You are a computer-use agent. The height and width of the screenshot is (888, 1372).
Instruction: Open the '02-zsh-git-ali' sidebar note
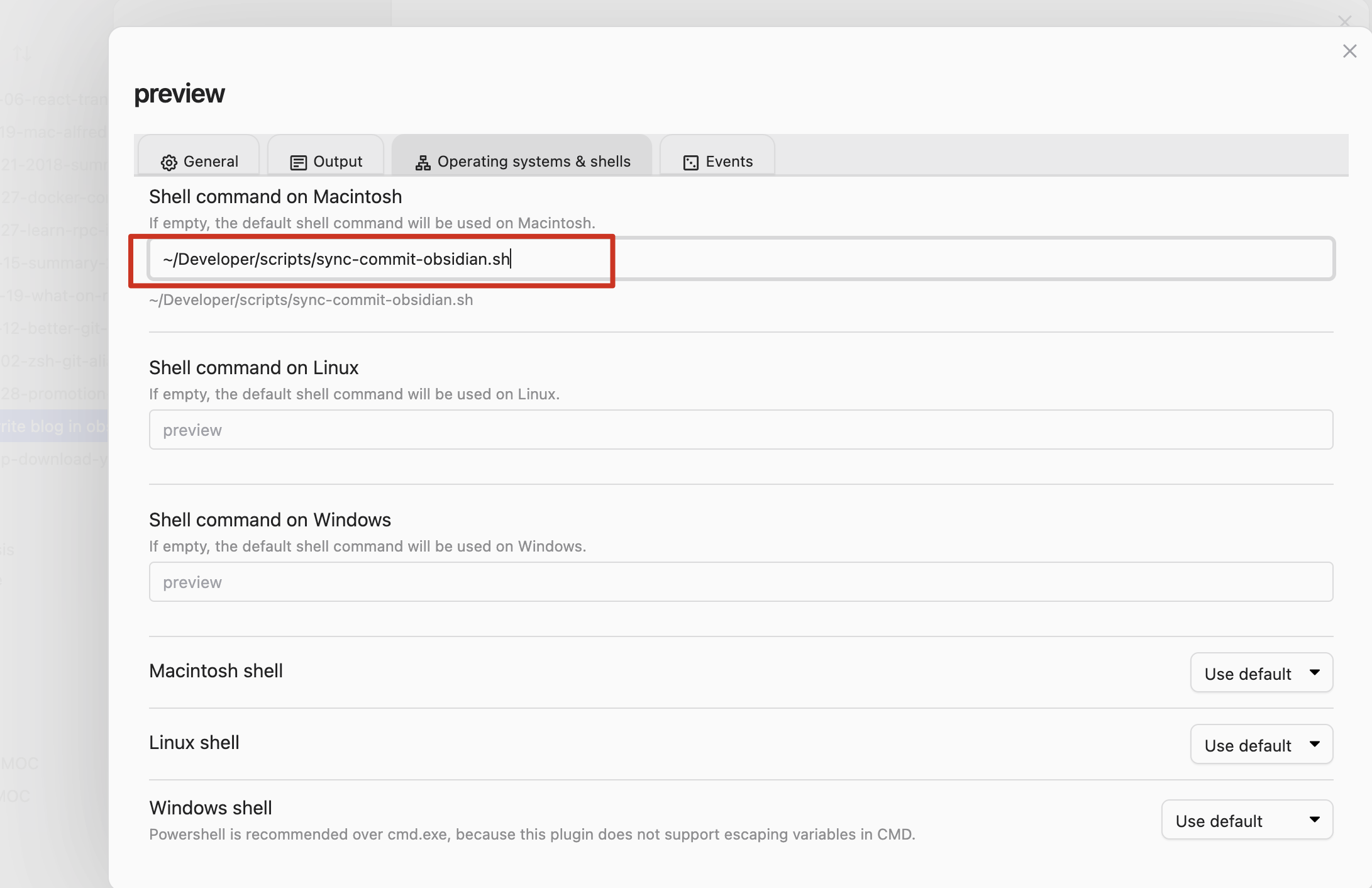coord(54,361)
